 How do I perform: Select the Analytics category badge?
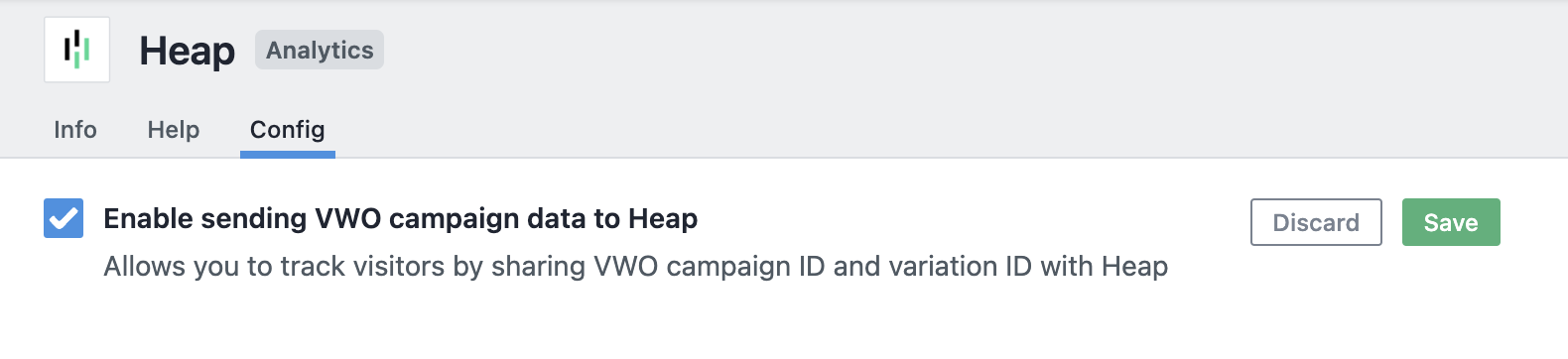click(320, 51)
